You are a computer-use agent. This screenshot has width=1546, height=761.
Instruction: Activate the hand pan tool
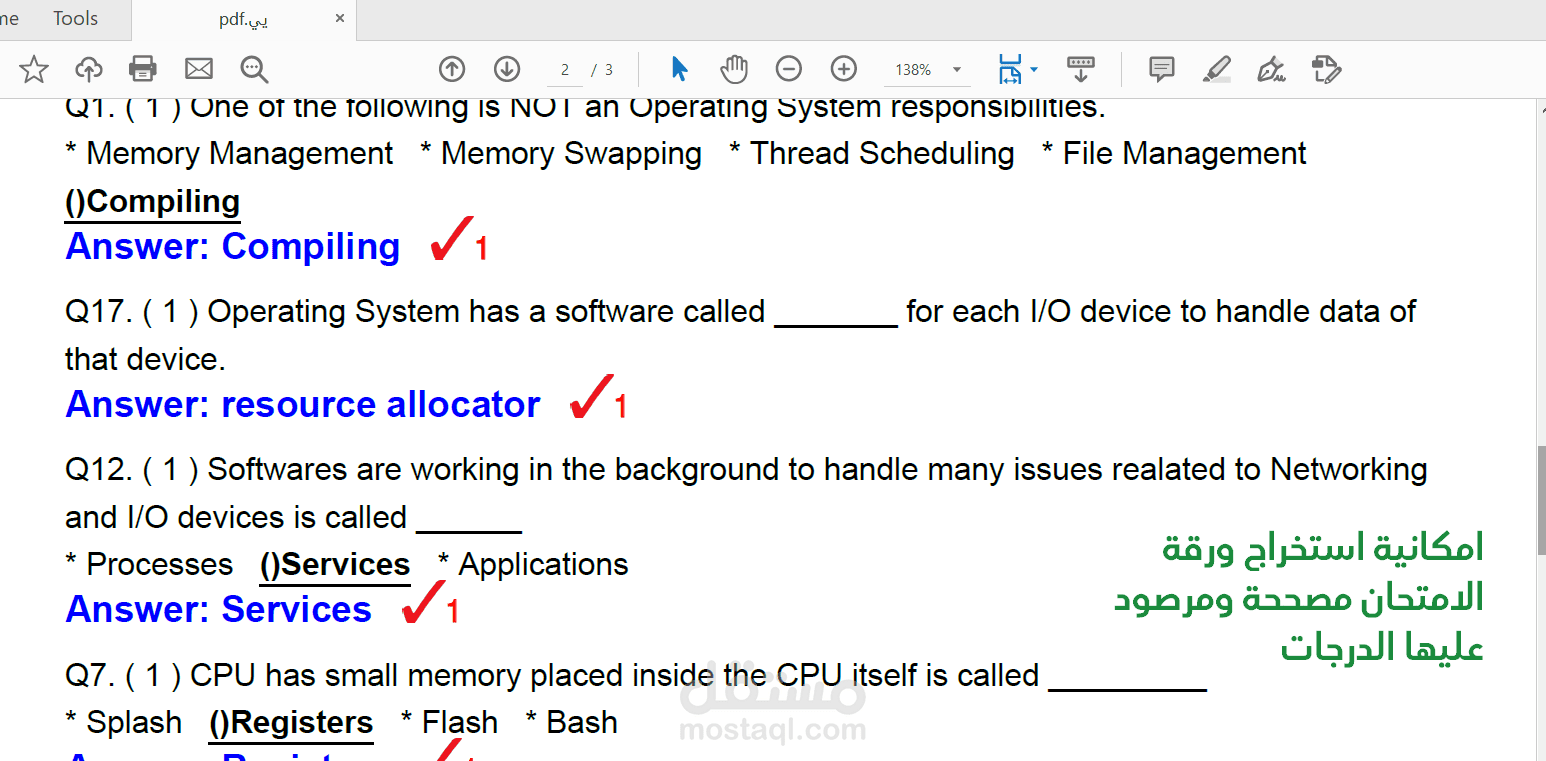(734, 69)
